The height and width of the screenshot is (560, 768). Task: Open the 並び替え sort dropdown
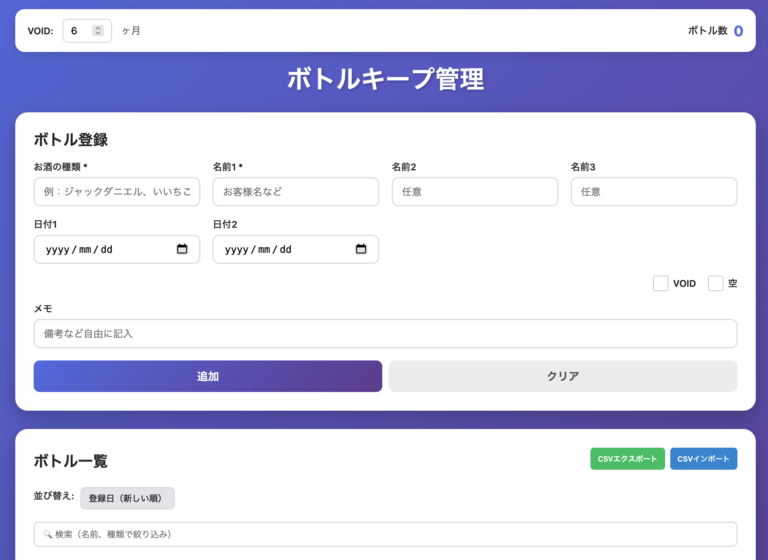coord(127,498)
